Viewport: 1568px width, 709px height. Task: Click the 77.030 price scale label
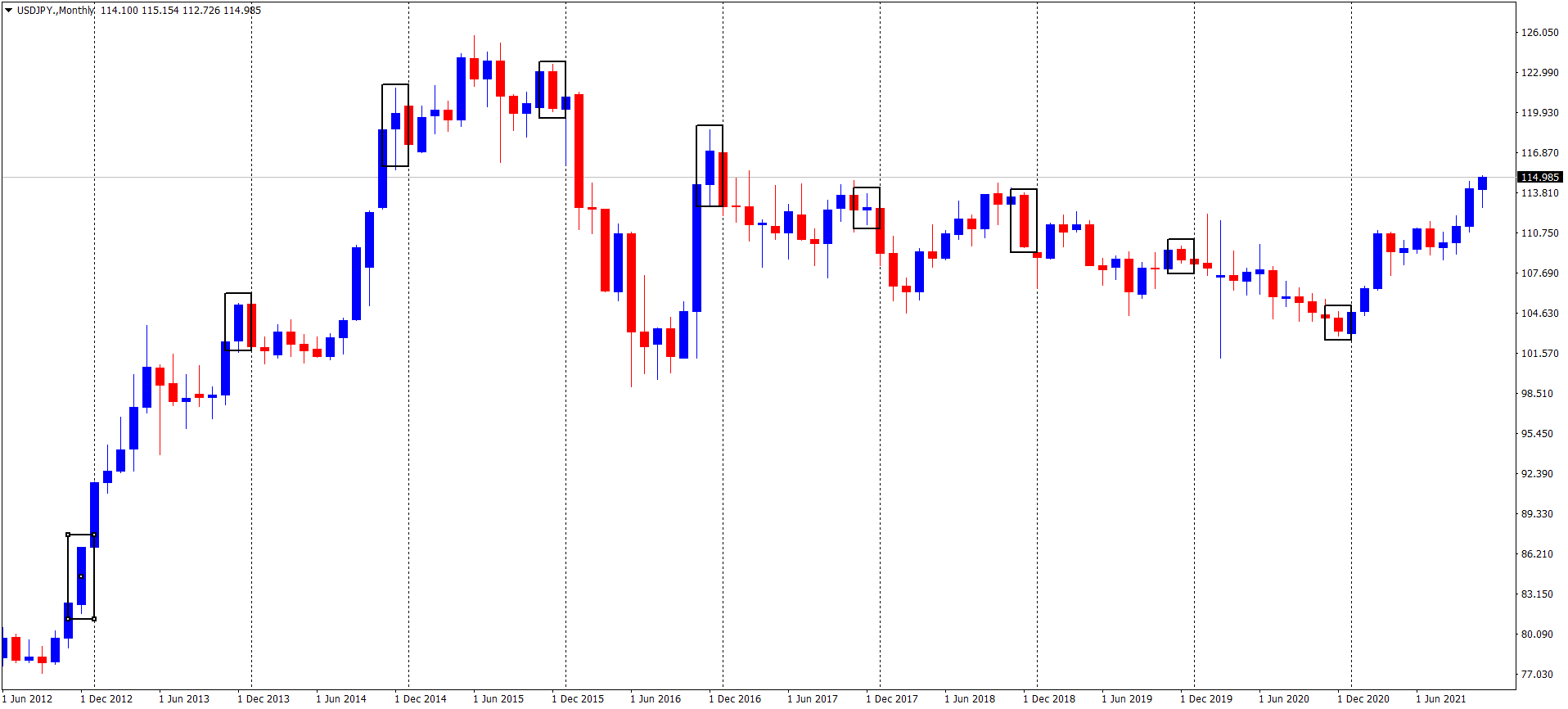click(1536, 675)
